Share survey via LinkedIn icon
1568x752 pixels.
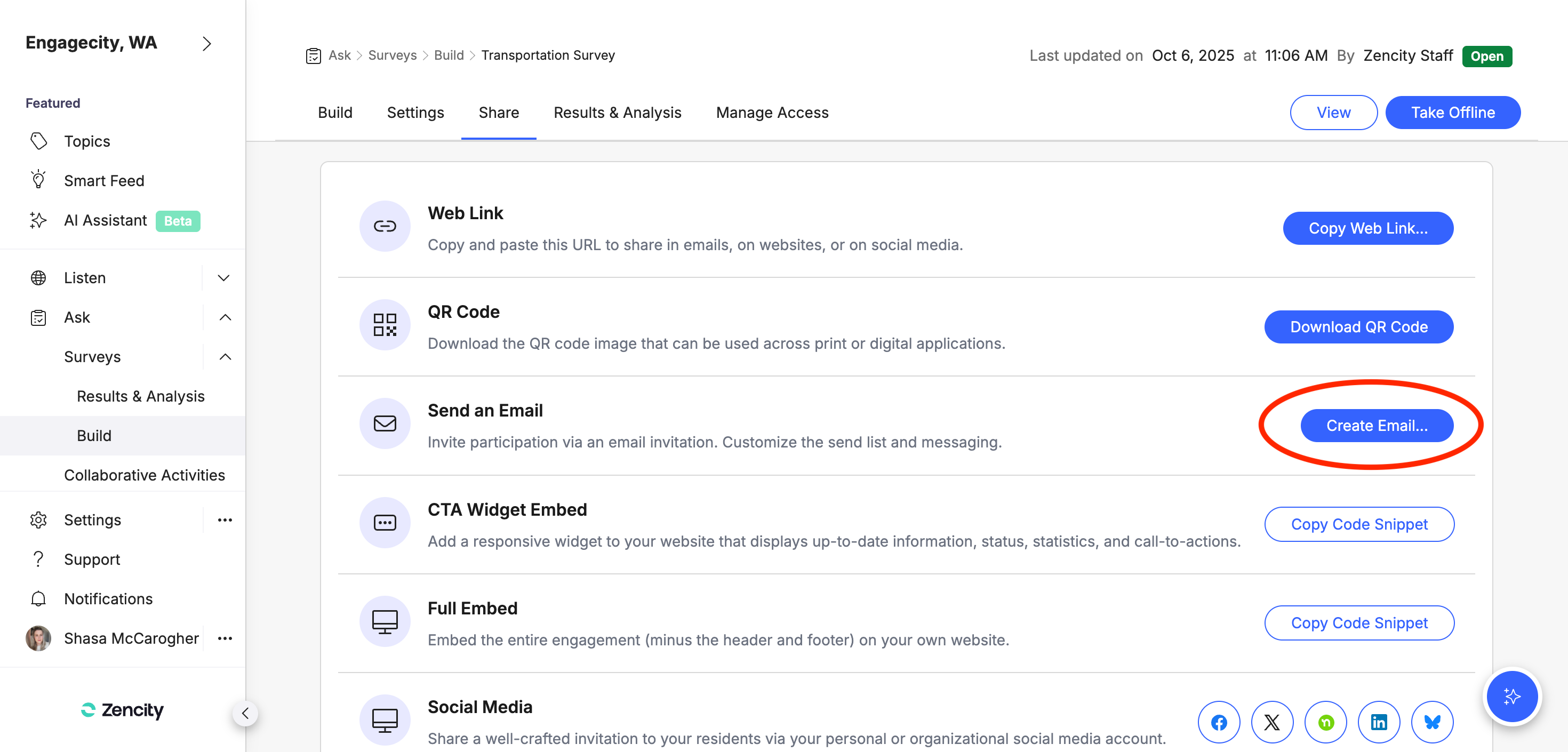coord(1379,722)
